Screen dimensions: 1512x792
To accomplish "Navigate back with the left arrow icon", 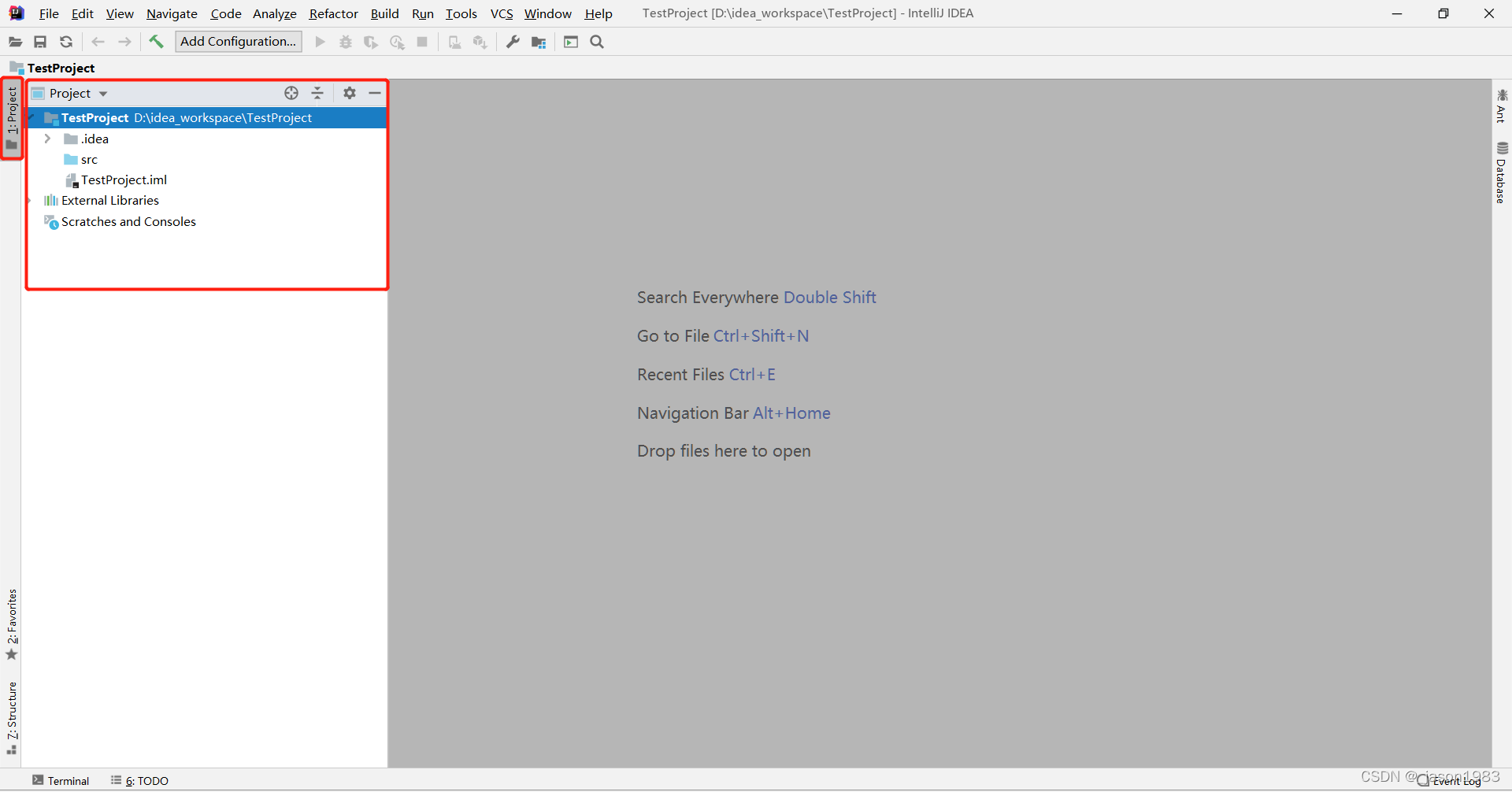I will tap(98, 42).
